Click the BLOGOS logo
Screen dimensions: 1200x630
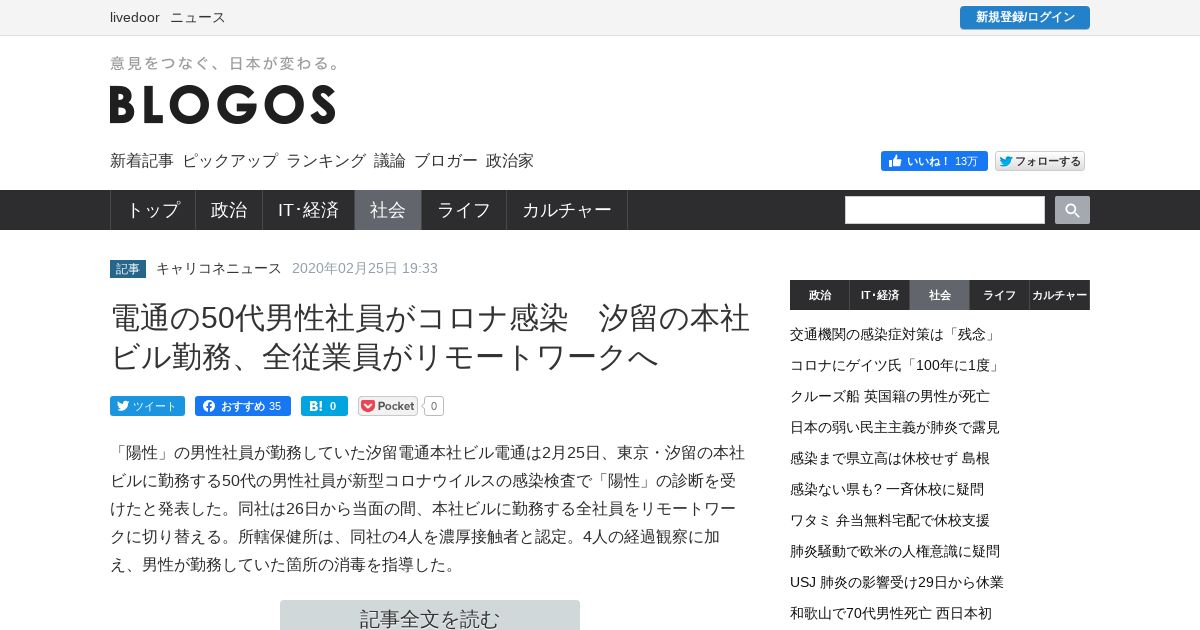[x=222, y=104]
